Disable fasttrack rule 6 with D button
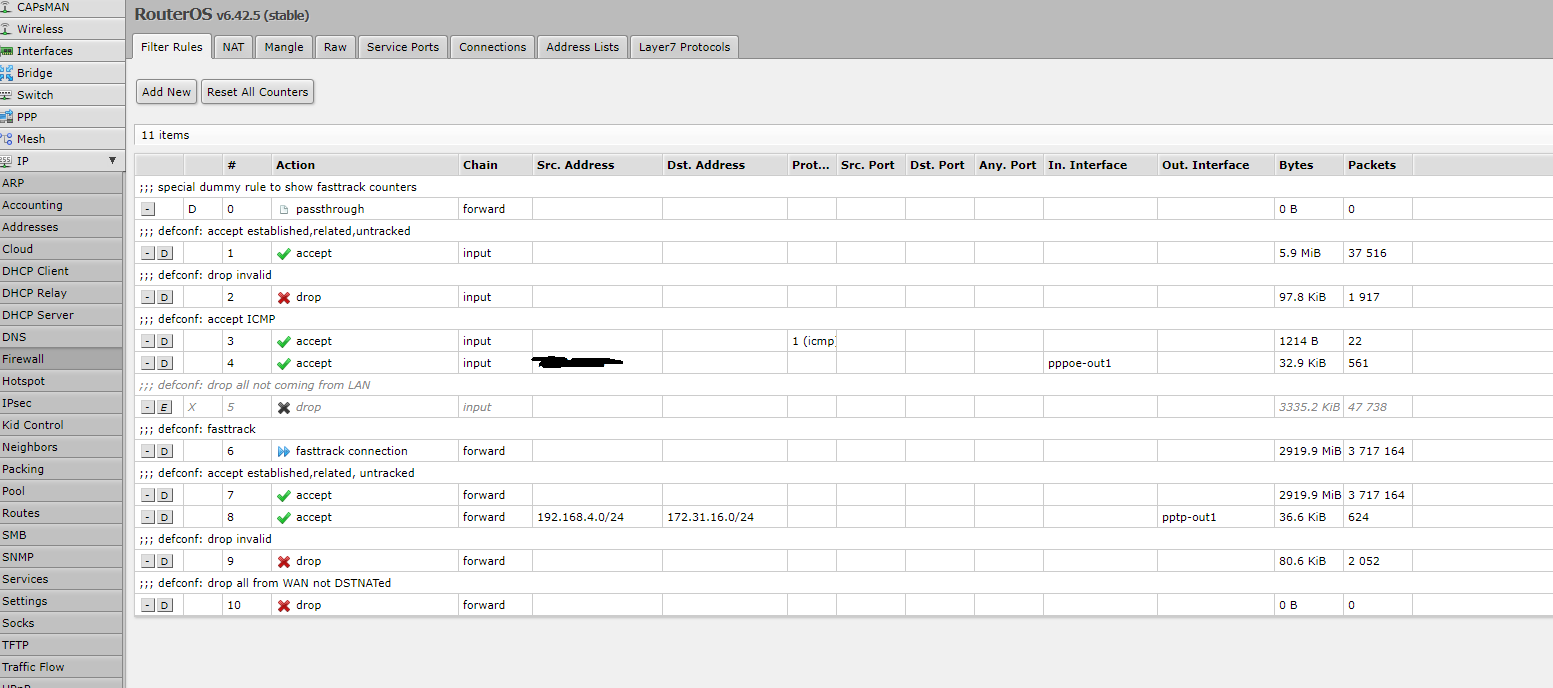1553x688 pixels. coord(165,452)
